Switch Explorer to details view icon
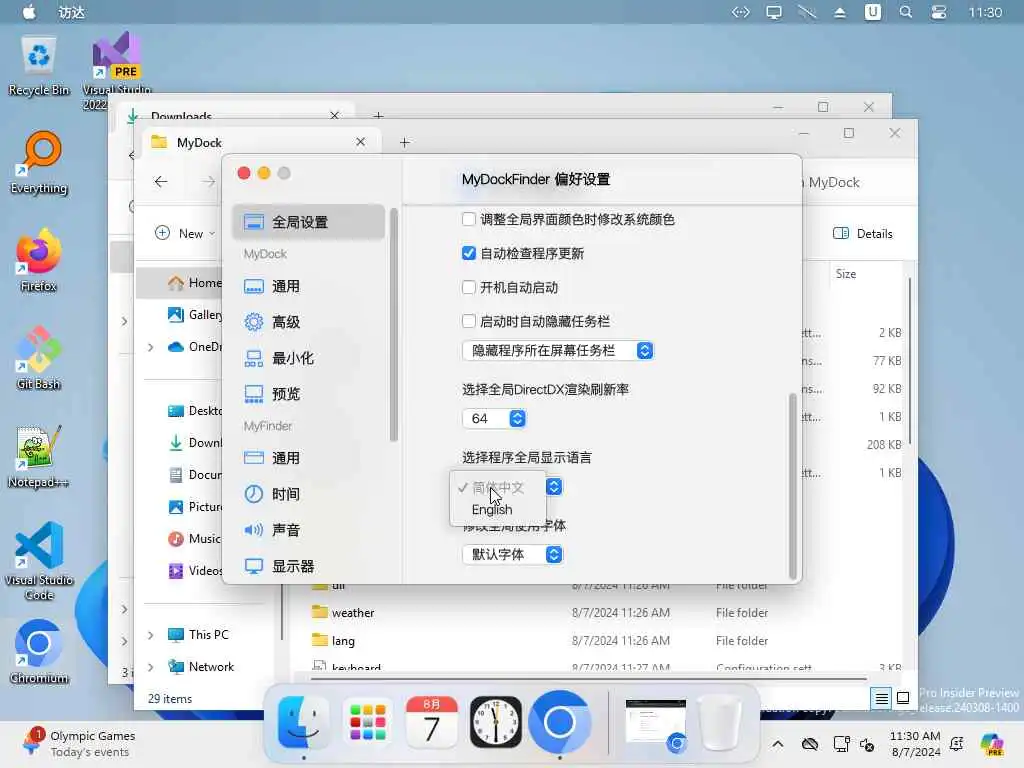1024x768 pixels. coord(881,699)
